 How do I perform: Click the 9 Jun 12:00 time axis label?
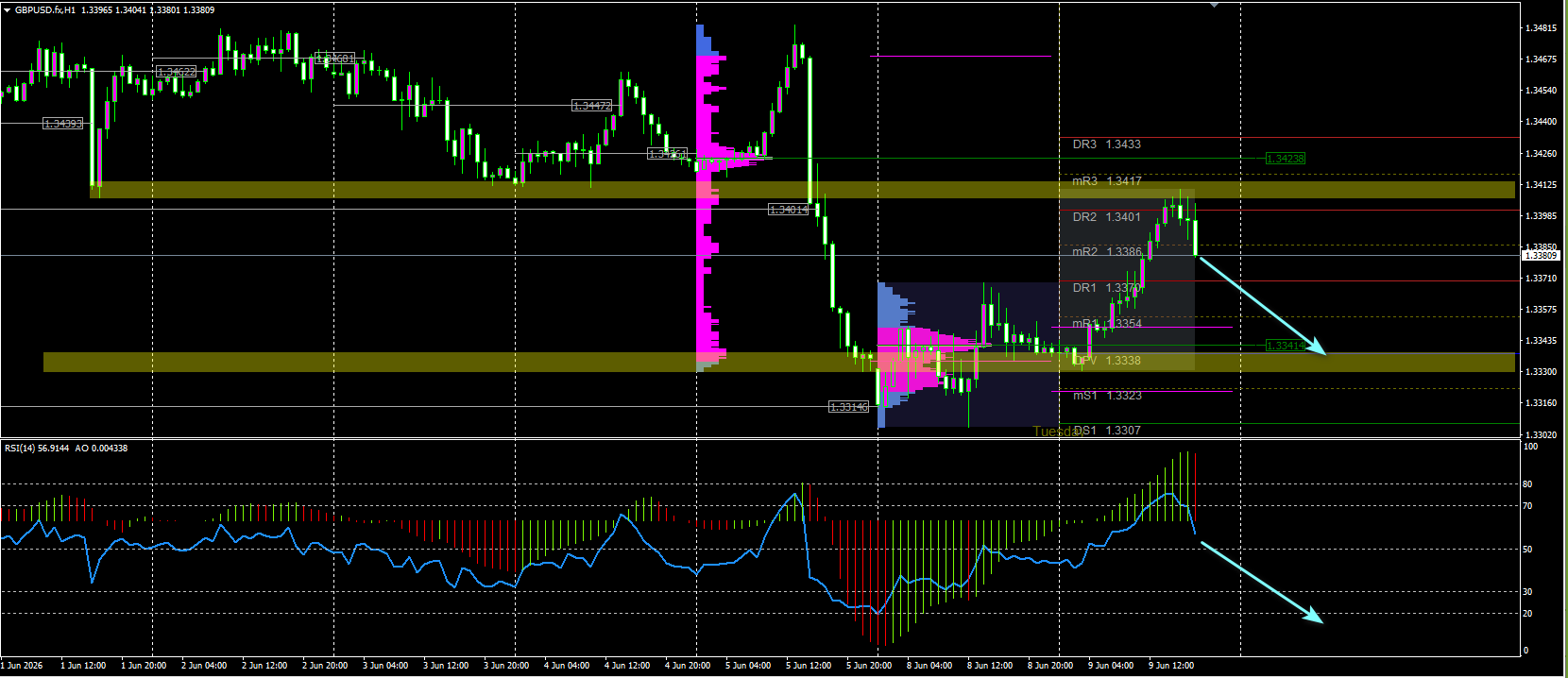click(1171, 666)
